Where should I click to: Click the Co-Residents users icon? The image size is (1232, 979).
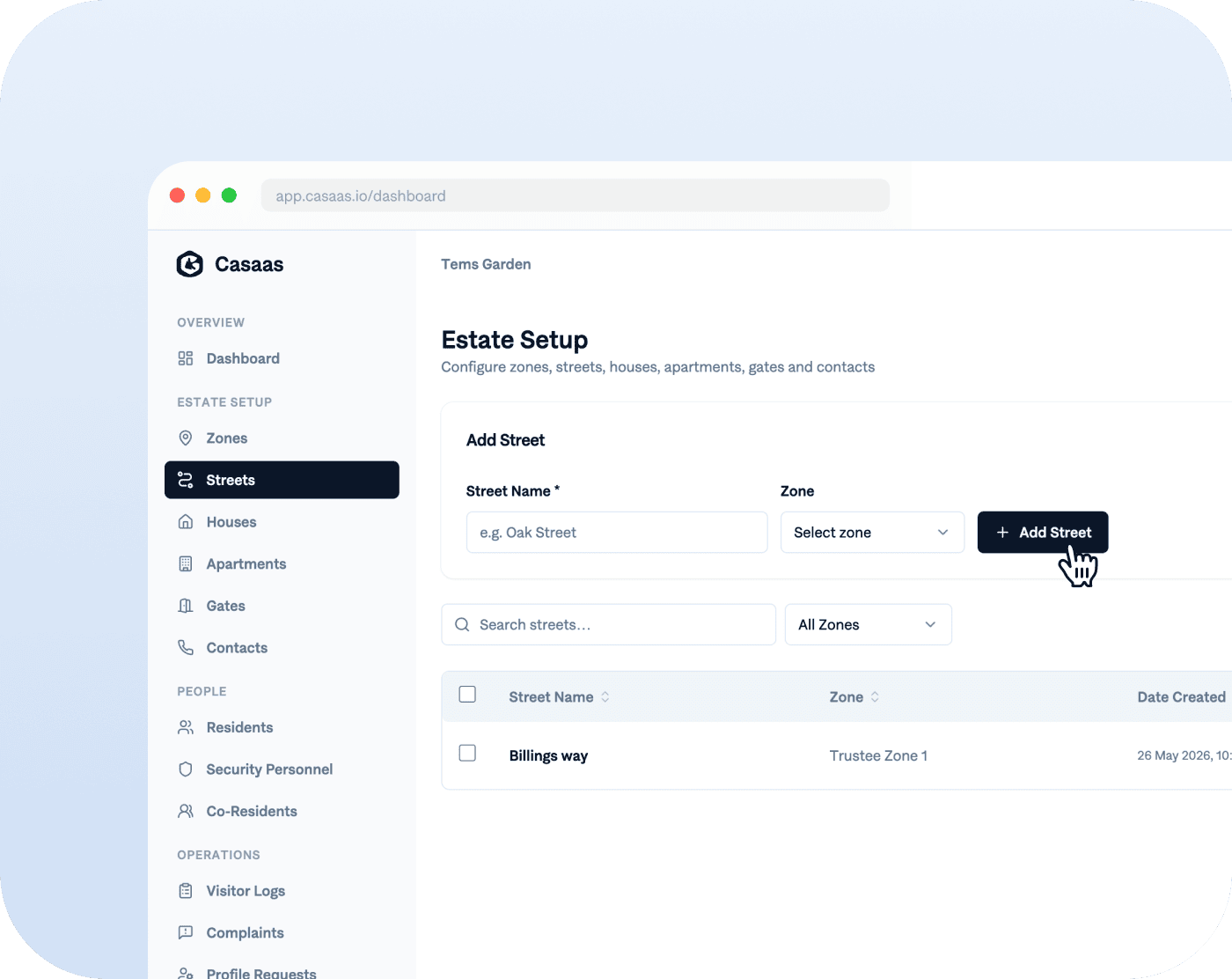click(x=186, y=811)
